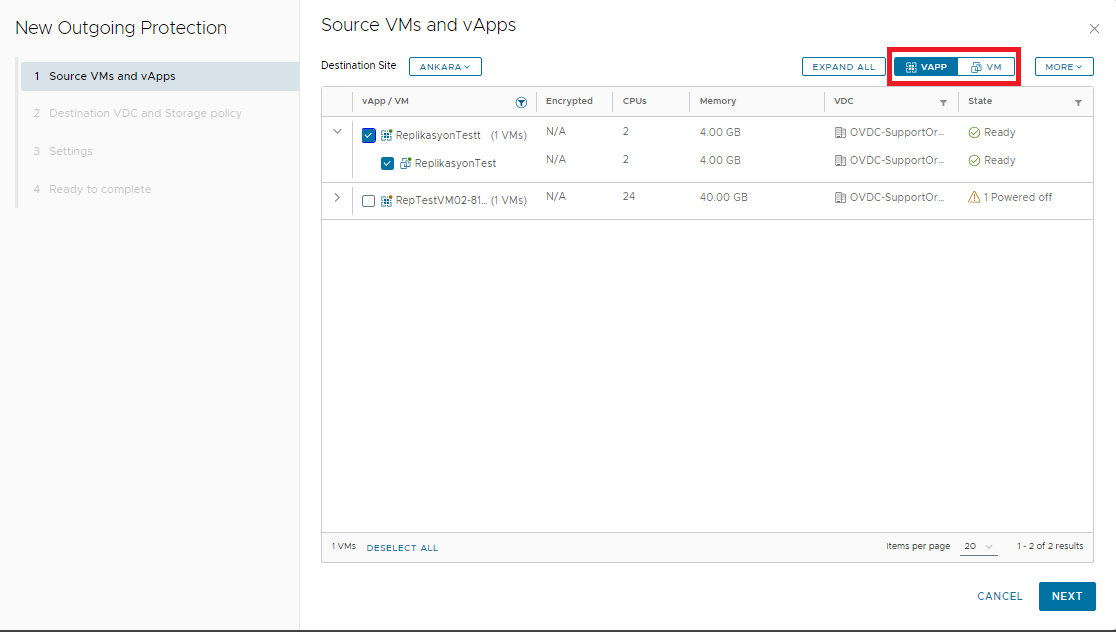
Task: Click the State column filter icon
Action: [x=1078, y=103]
